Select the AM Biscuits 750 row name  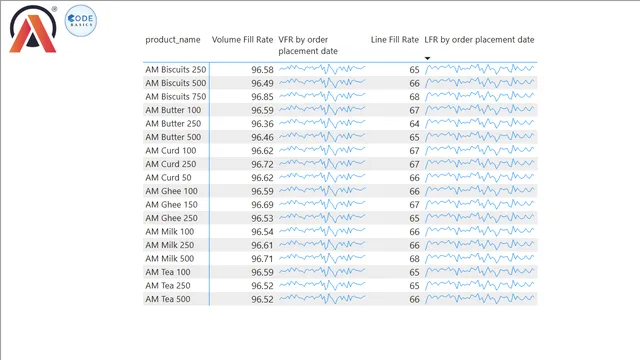coord(176,97)
